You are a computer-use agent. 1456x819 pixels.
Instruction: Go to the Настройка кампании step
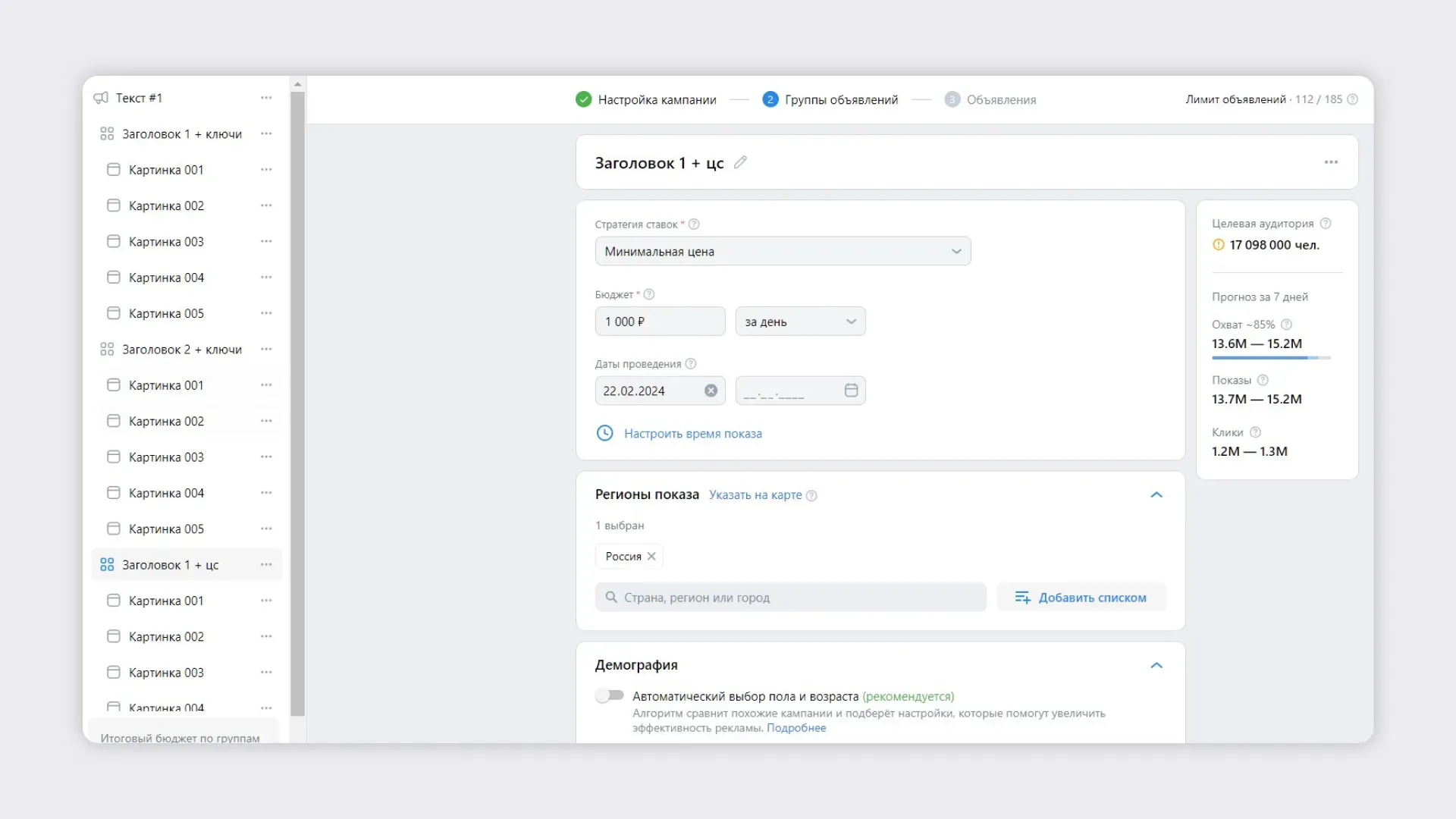pyautogui.click(x=646, y=99)
